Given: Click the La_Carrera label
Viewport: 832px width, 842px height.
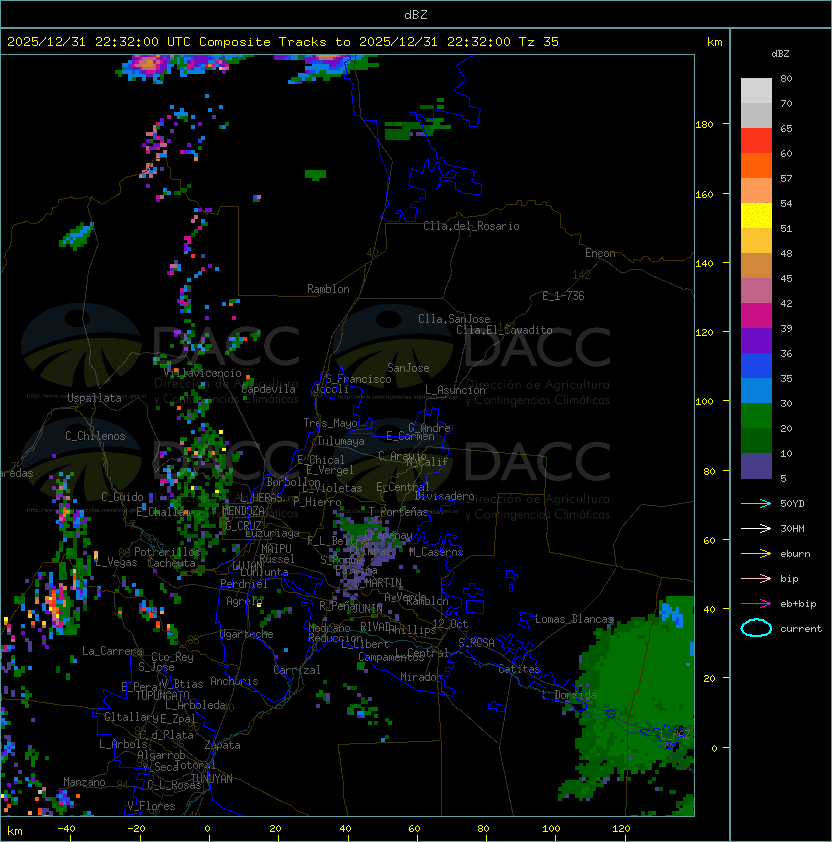Looking at the screenshot, I should pyautogui.click(x=112, y=651).
